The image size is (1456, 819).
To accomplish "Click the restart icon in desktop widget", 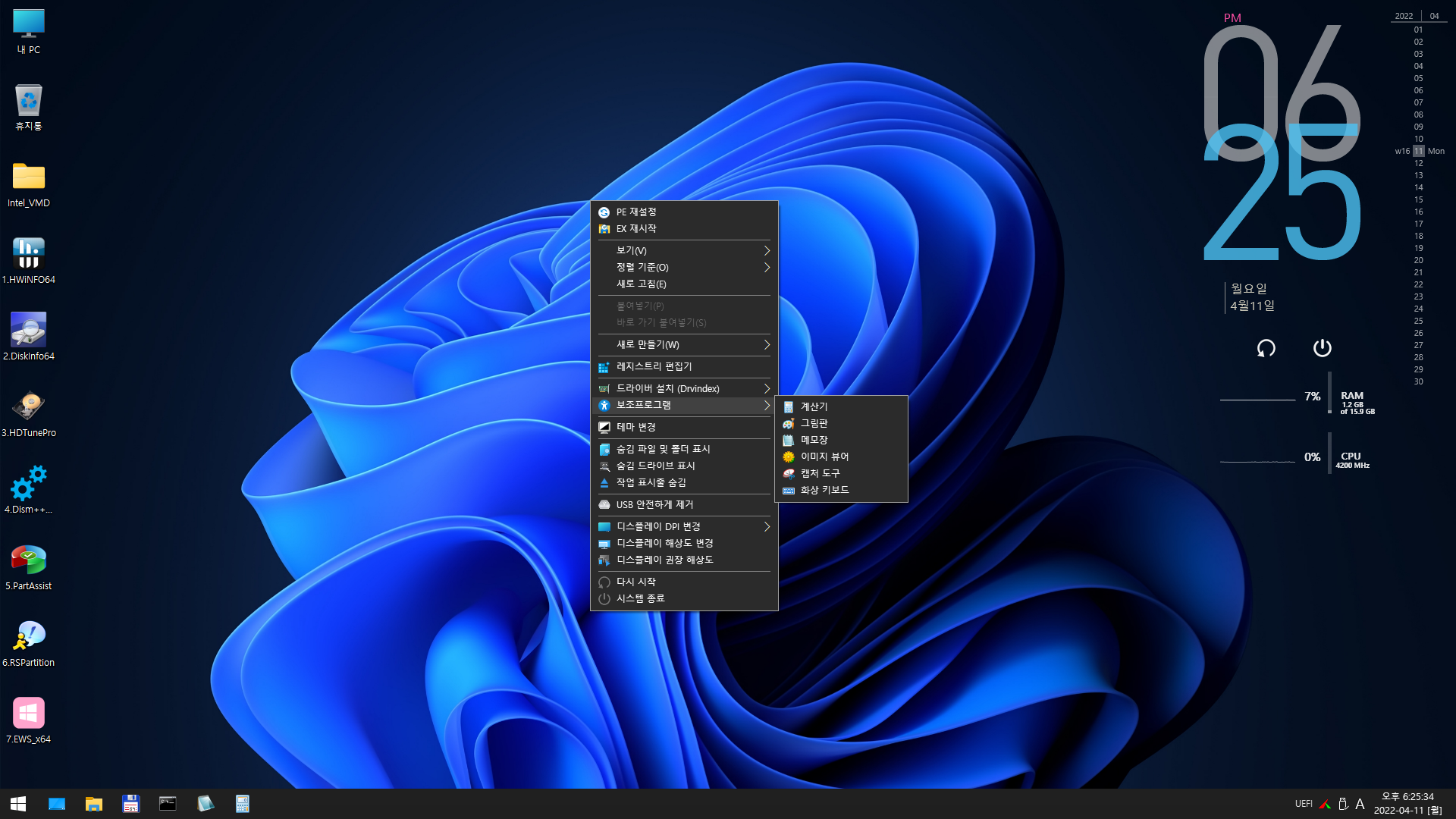I will 1266,348.
